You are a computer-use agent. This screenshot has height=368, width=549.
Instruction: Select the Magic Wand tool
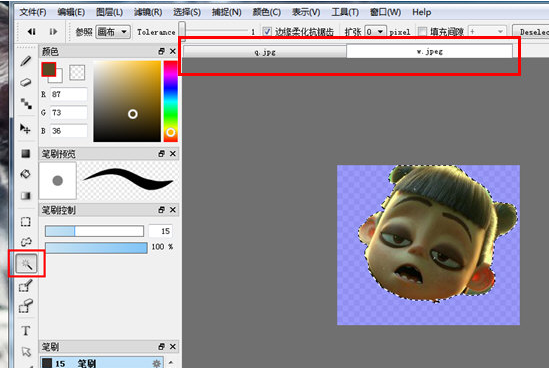pyautogui.click(x=26, y=264)
